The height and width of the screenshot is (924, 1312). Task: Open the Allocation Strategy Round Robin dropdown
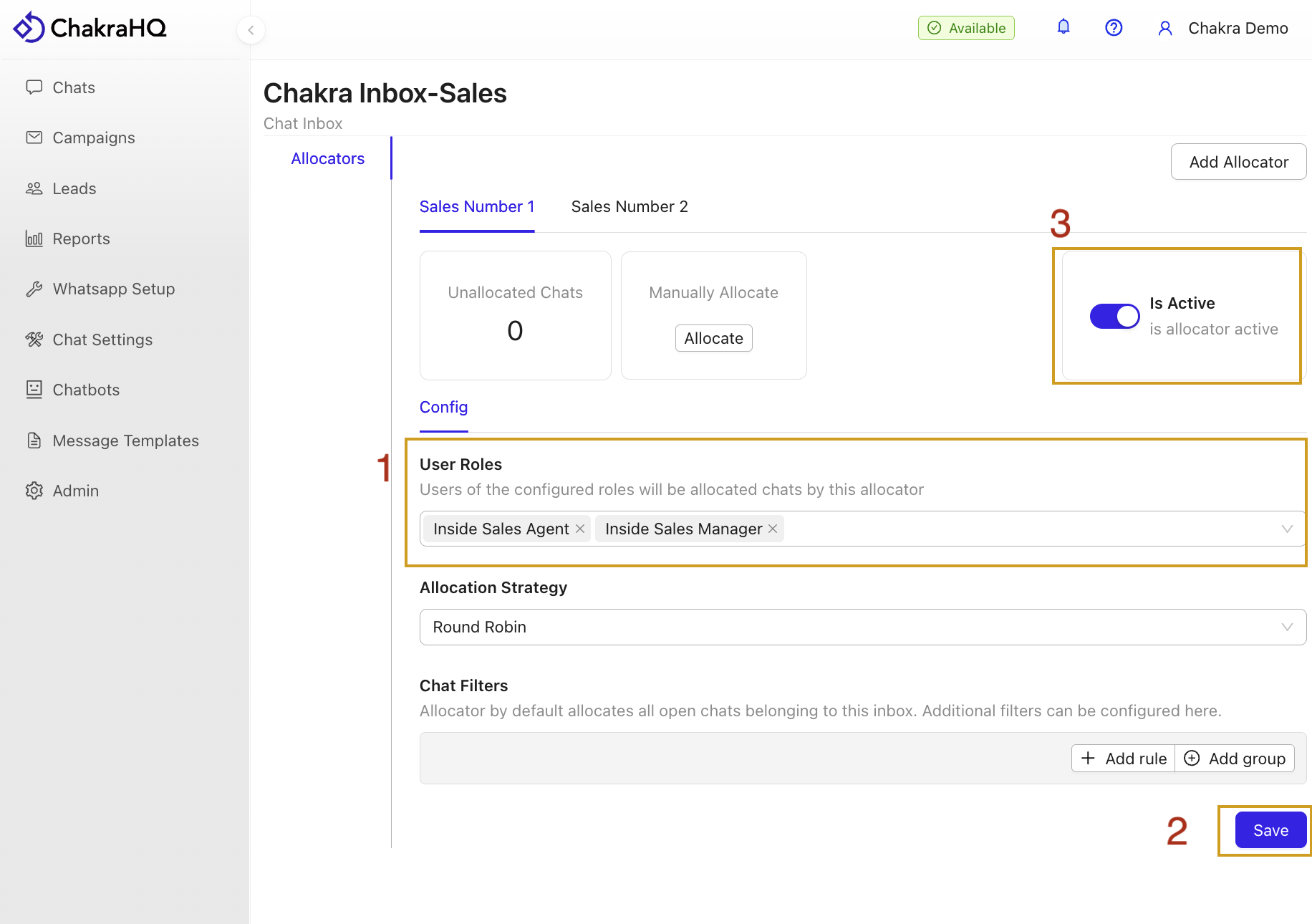pos(862,627)
